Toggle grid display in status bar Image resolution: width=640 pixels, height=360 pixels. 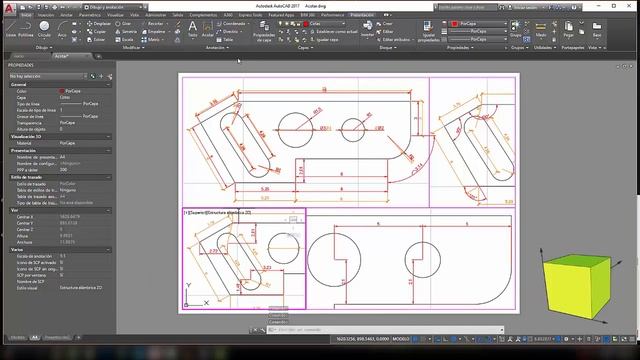(x=415, y=339)
